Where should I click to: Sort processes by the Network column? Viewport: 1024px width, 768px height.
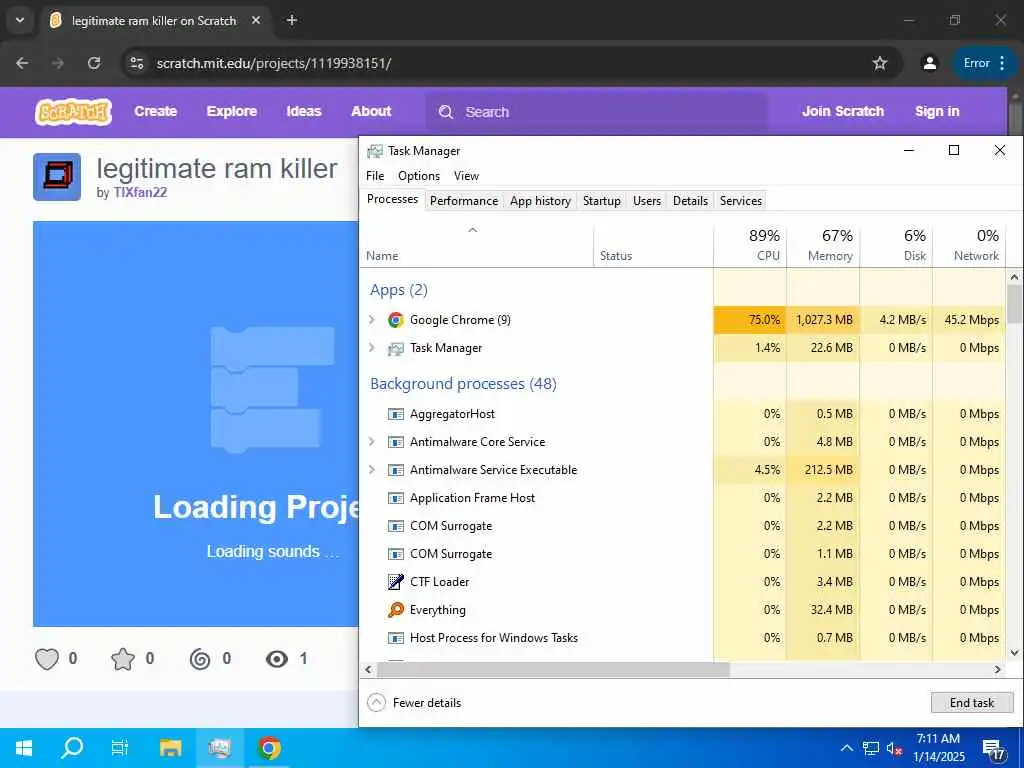pyautogui.click(x=969, y=246)
